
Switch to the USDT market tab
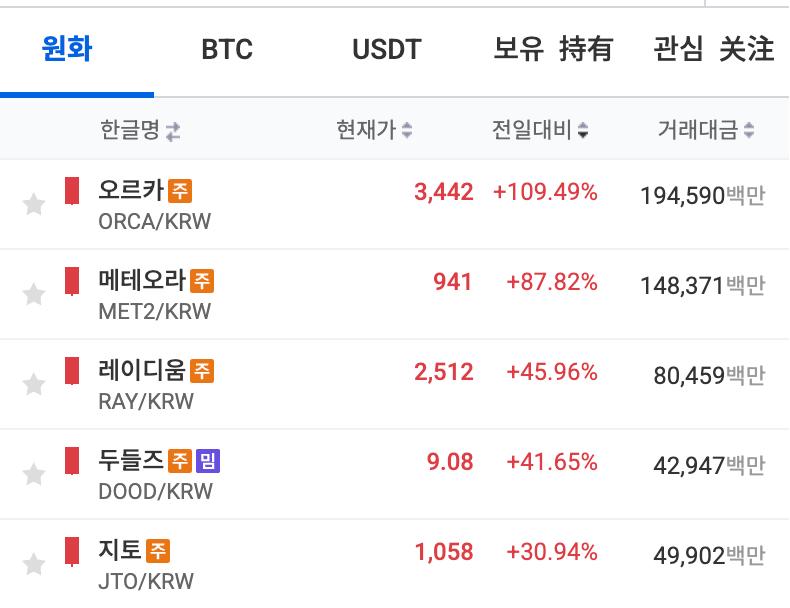click(387, 49)
